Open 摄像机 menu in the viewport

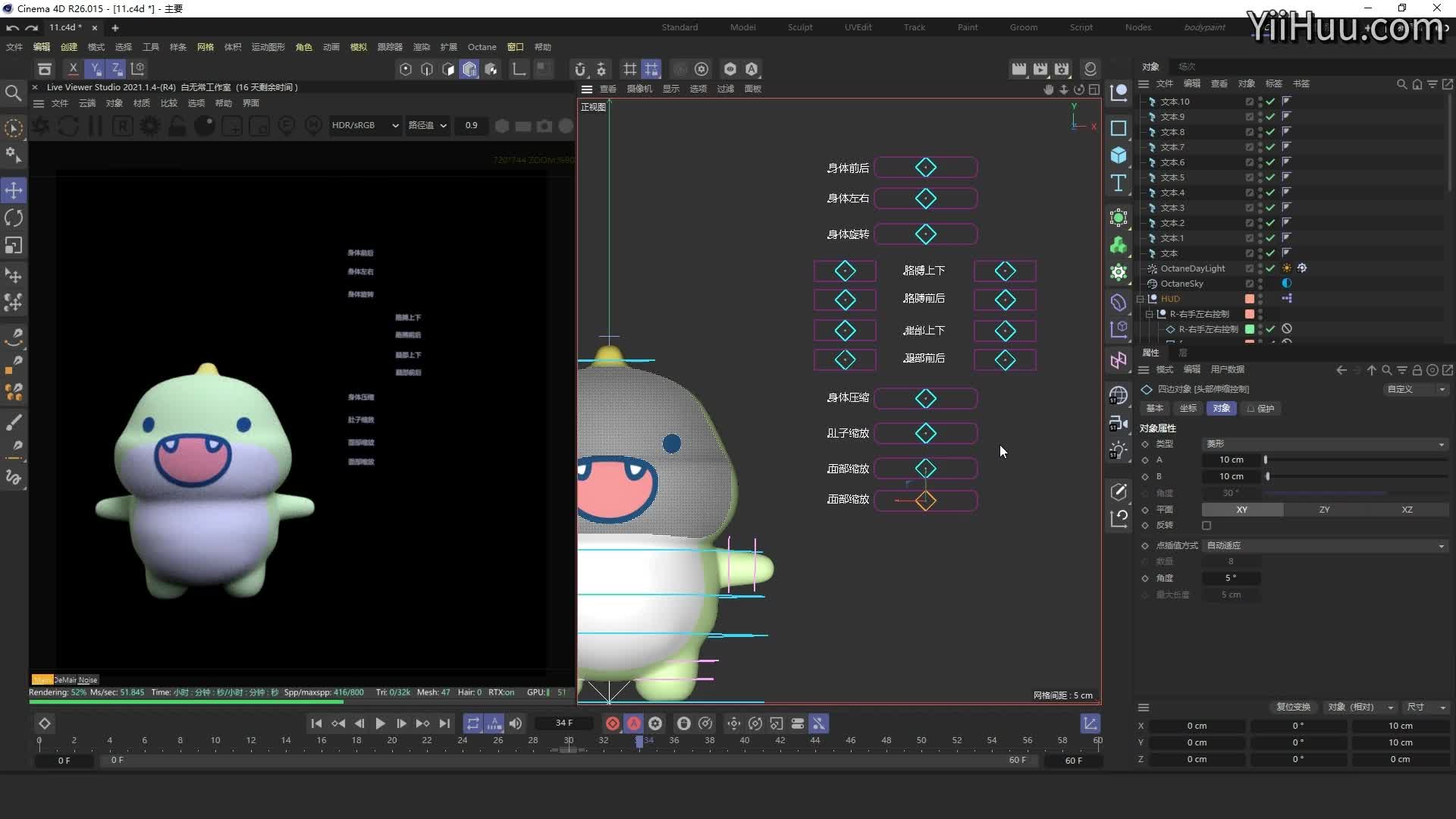point(639,89)
